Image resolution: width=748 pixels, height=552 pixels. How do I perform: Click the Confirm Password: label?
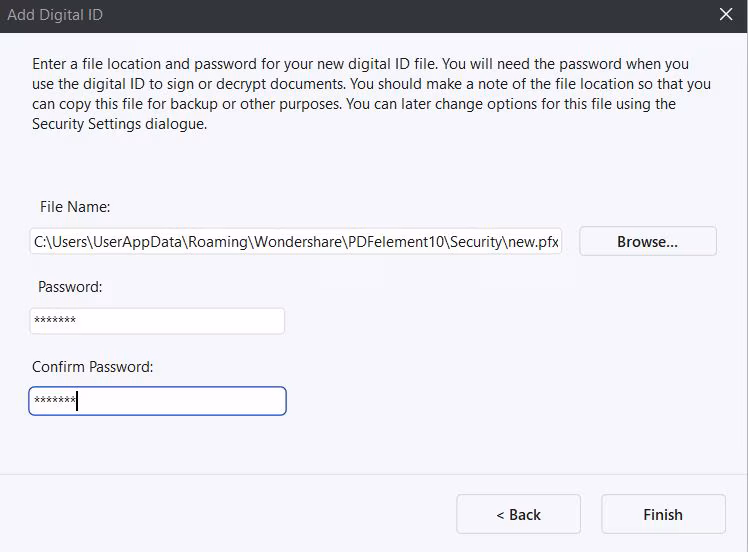92,367
